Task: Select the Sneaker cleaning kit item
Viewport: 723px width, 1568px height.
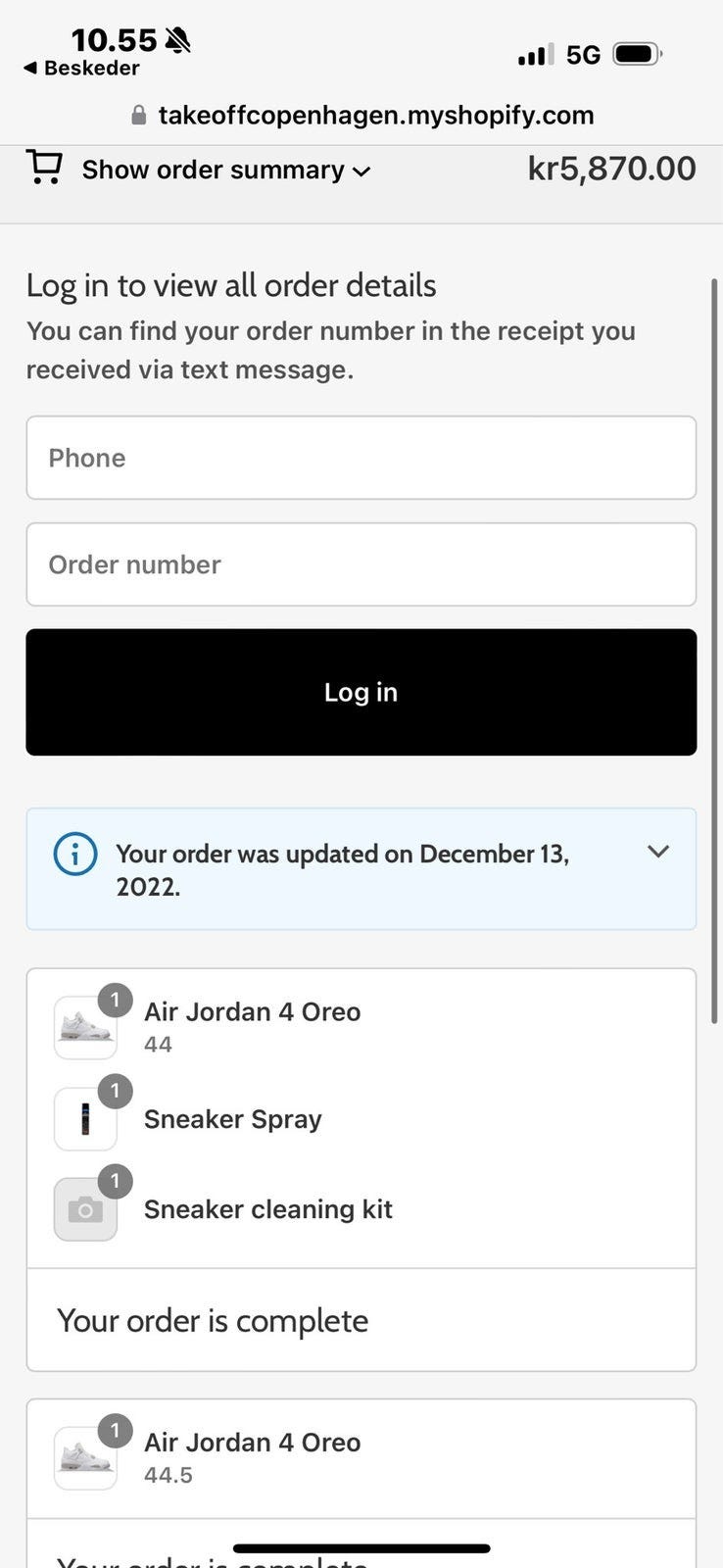Action: point(267,1209)
